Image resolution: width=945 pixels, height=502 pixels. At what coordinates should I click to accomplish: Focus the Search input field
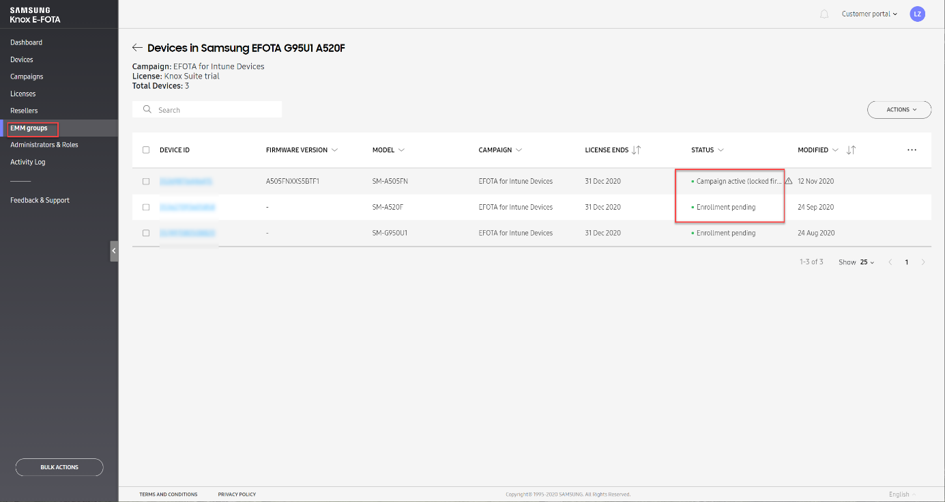coord(207,110)
